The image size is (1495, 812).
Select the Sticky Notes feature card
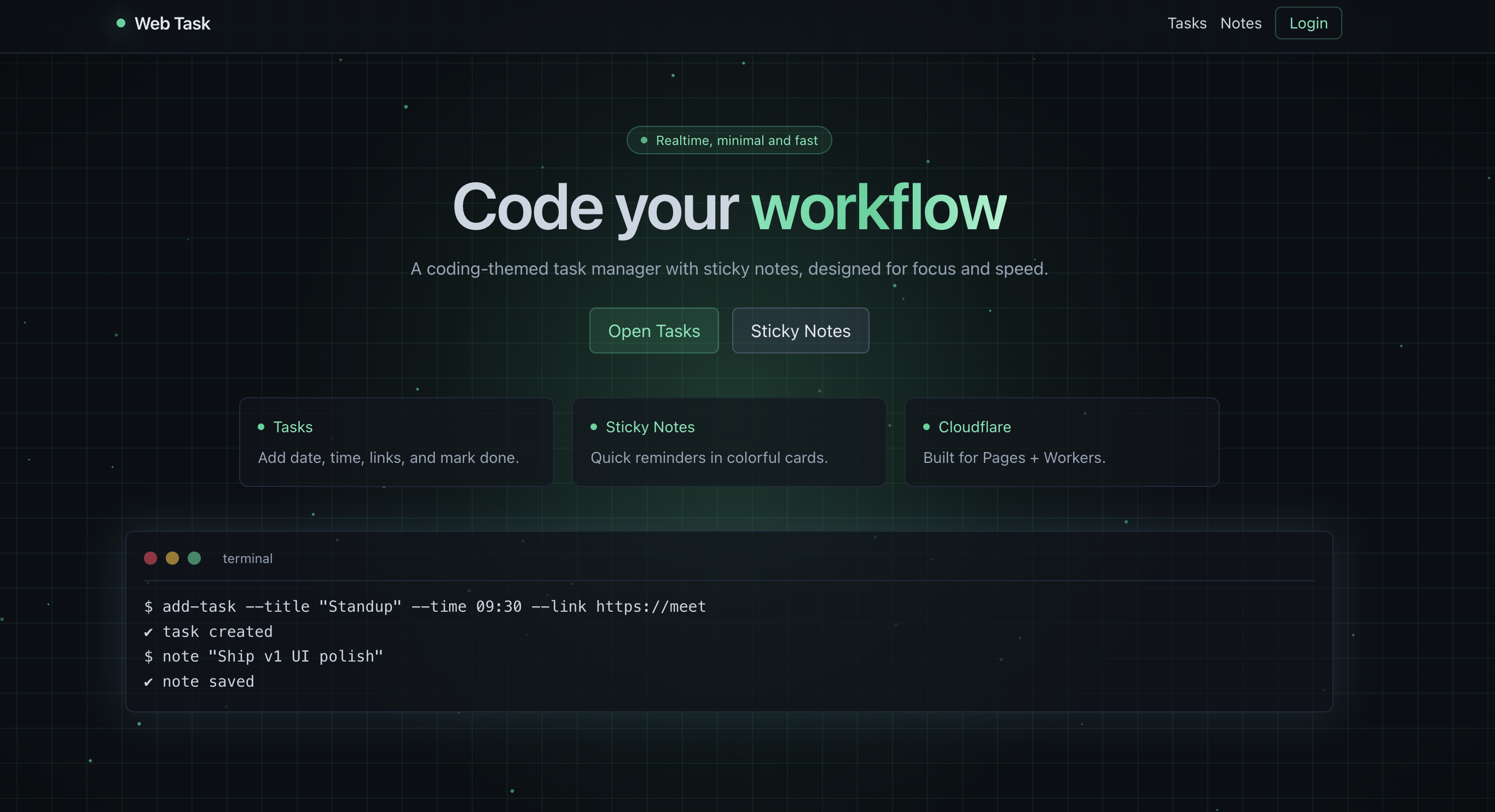729,442
